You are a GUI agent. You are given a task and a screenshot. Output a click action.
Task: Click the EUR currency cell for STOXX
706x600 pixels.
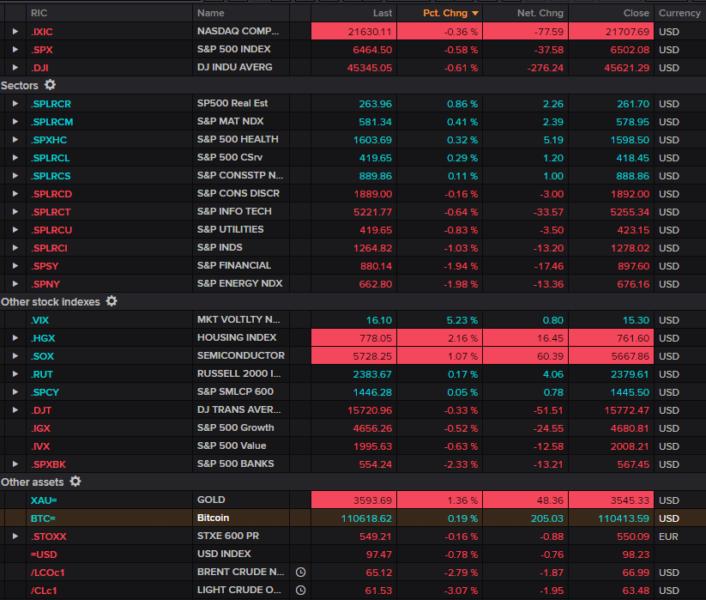(x=668, y=536)
